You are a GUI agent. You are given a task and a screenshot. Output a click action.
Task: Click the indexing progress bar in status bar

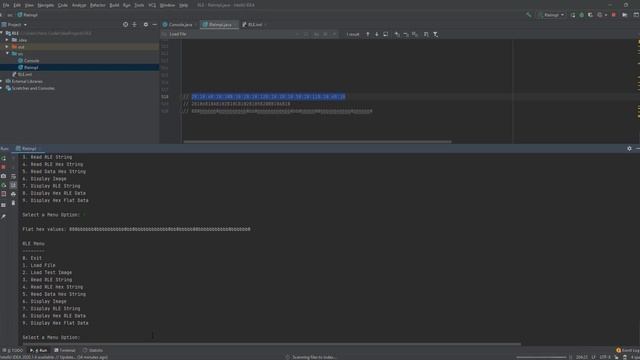[x=541, y=357]
